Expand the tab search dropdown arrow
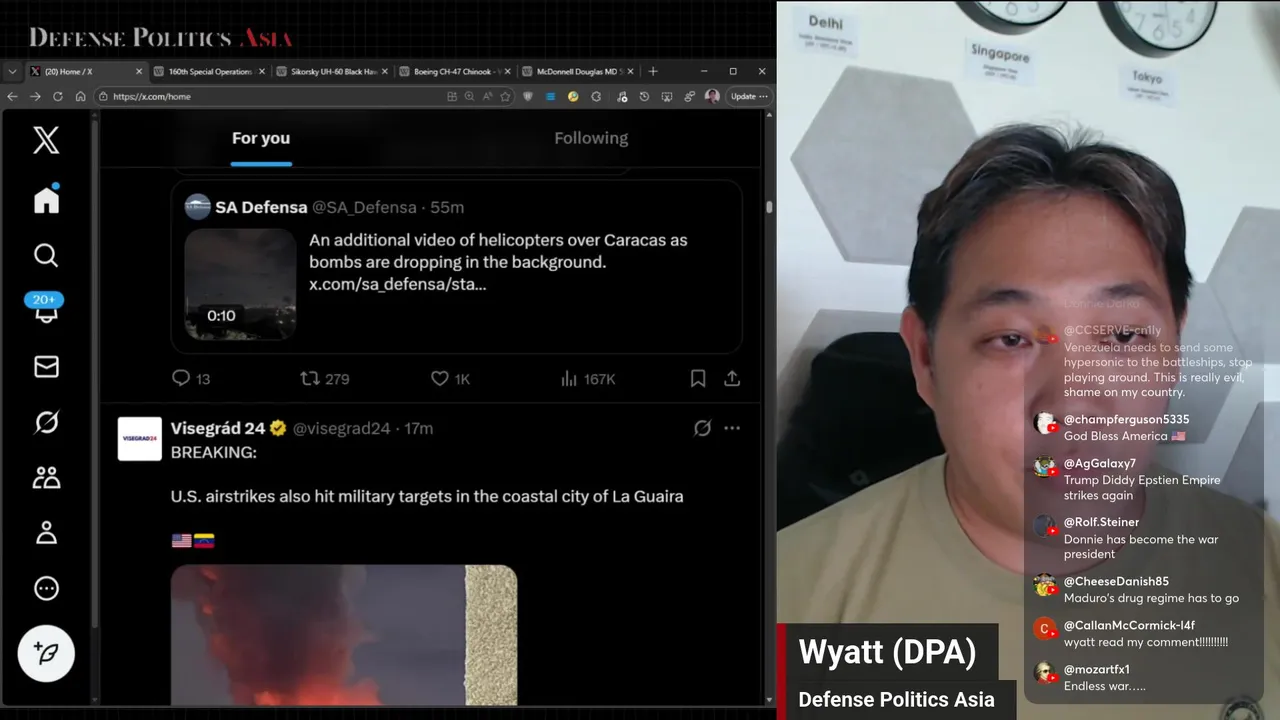 12,71
